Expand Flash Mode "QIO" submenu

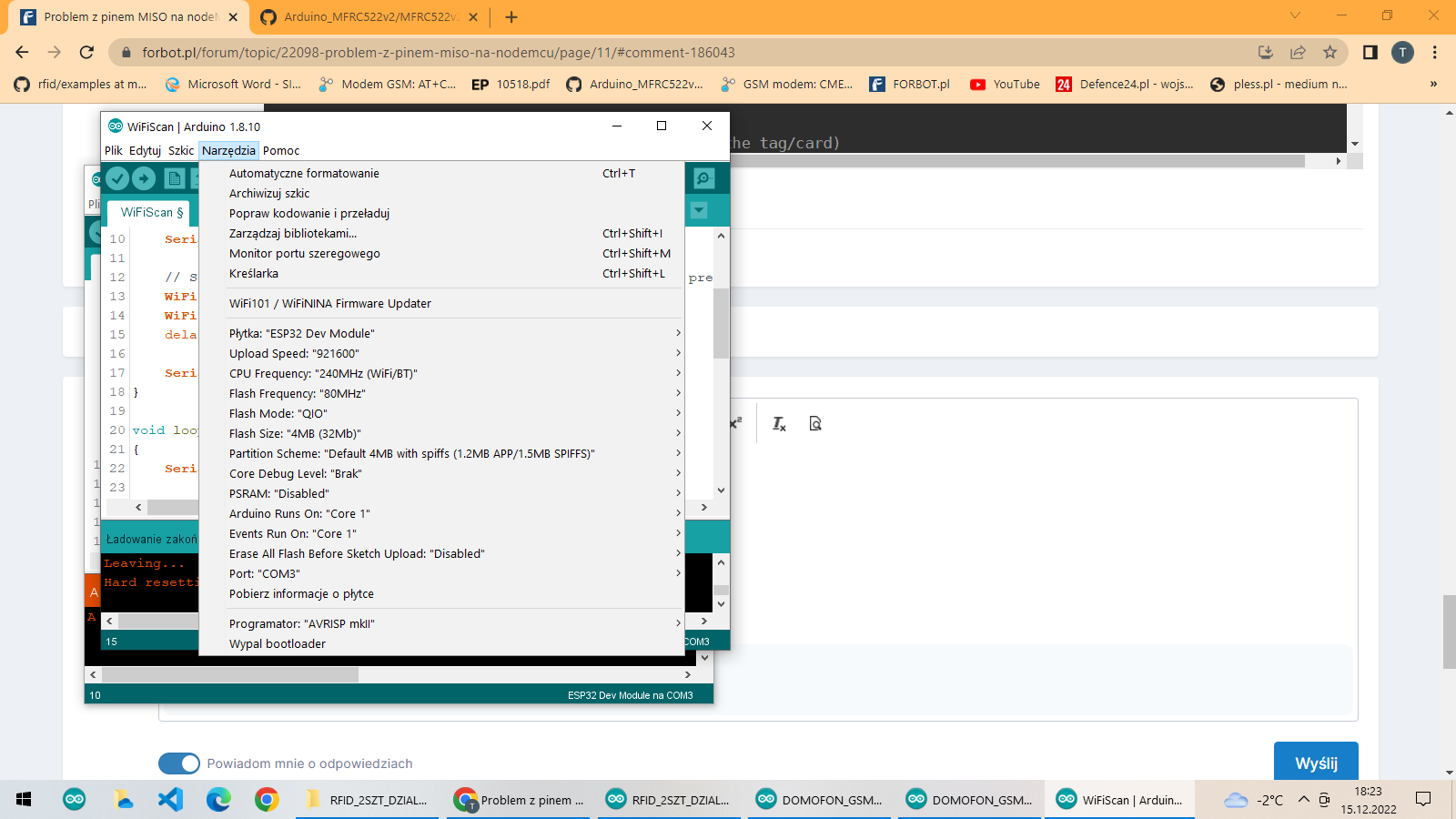(441, 413)
